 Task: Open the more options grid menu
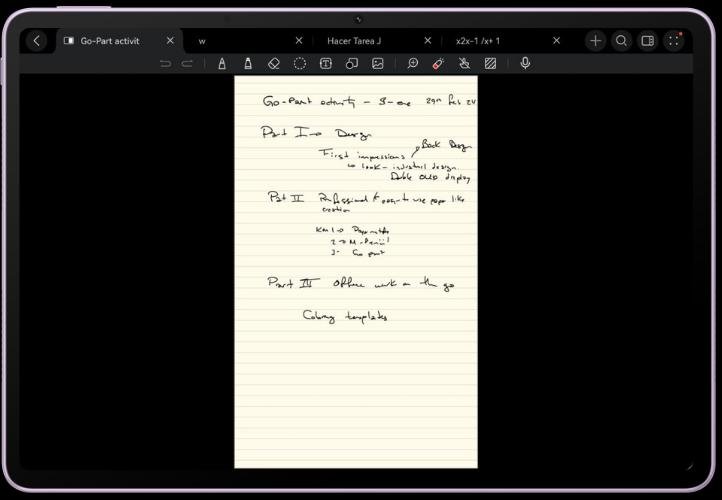click(674, 41)
